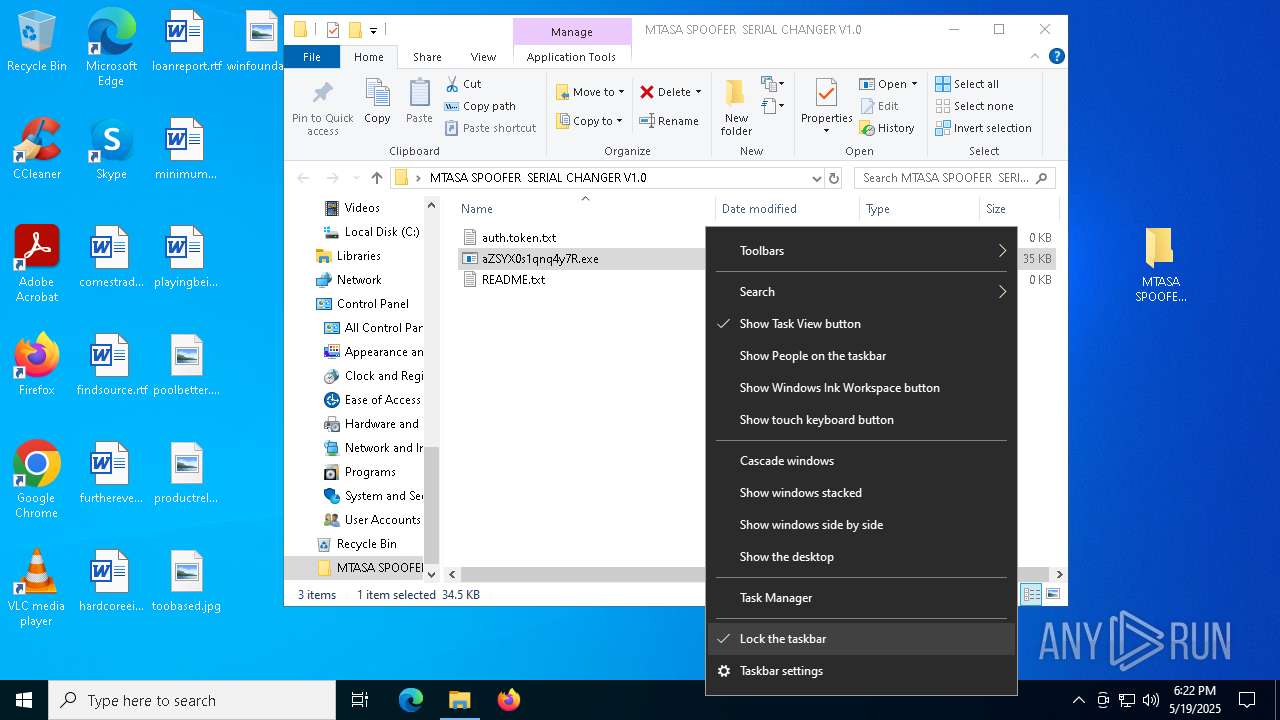Click Copy path in ribbon
Screen dimensions: 1280x720
coord(480,106)
